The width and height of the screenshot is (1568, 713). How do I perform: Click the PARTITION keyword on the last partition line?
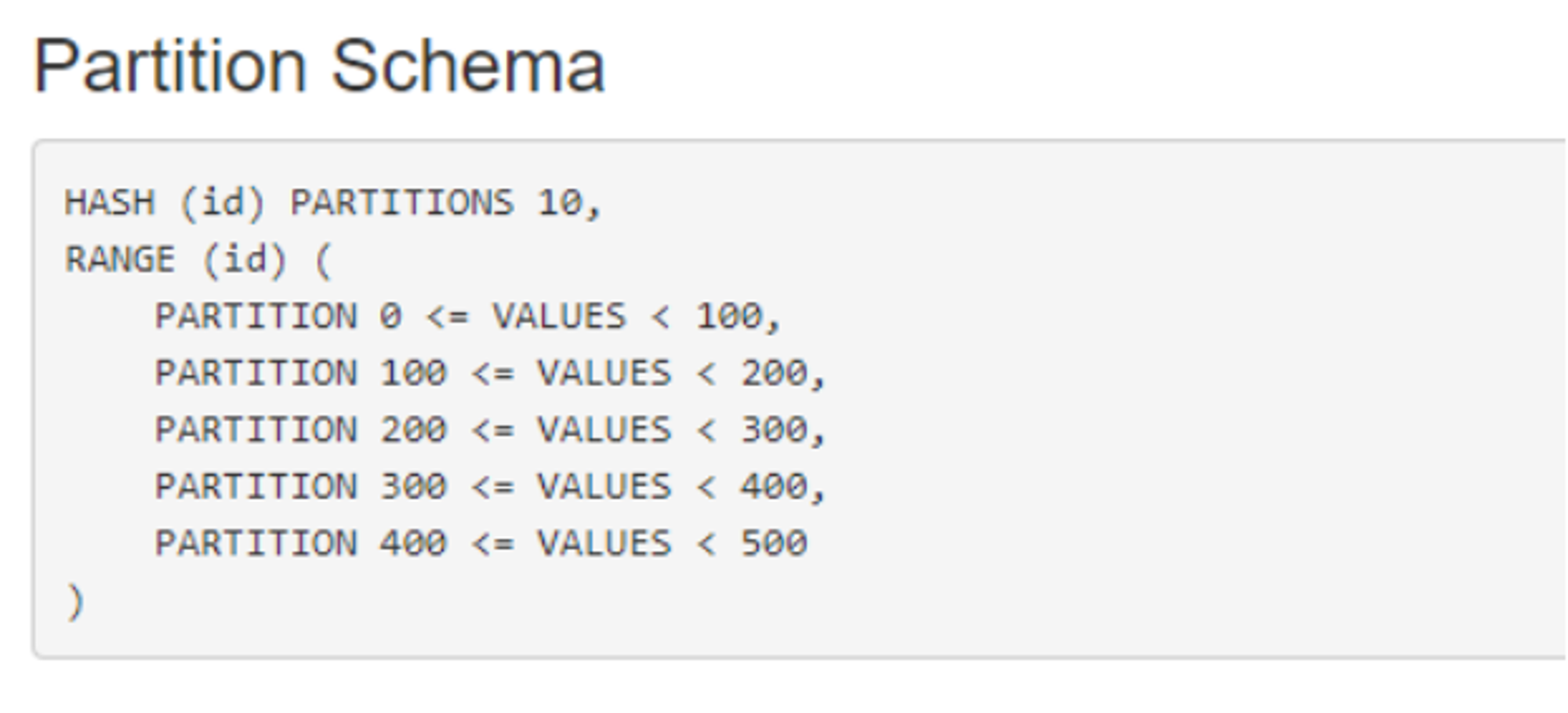coord(256,543)
